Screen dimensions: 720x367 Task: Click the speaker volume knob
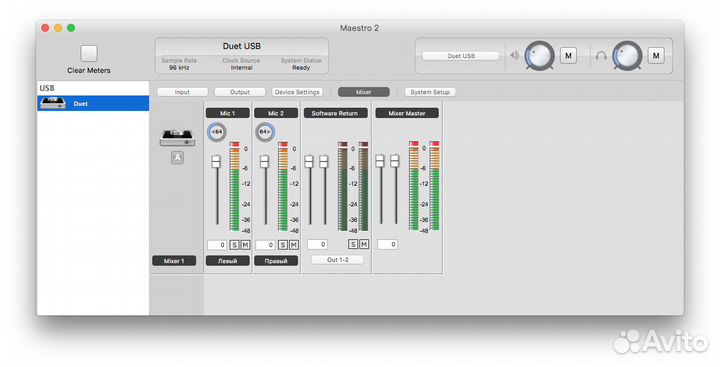[540, 56]
